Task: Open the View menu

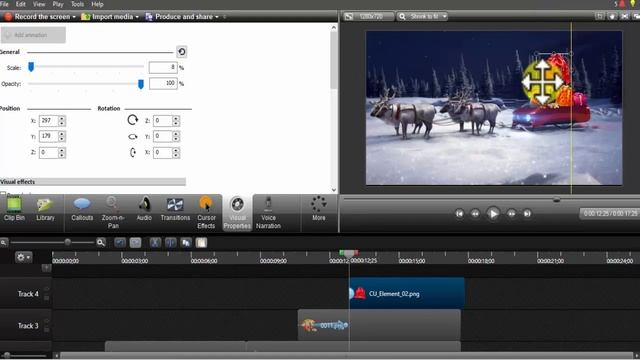Action: 39,4
